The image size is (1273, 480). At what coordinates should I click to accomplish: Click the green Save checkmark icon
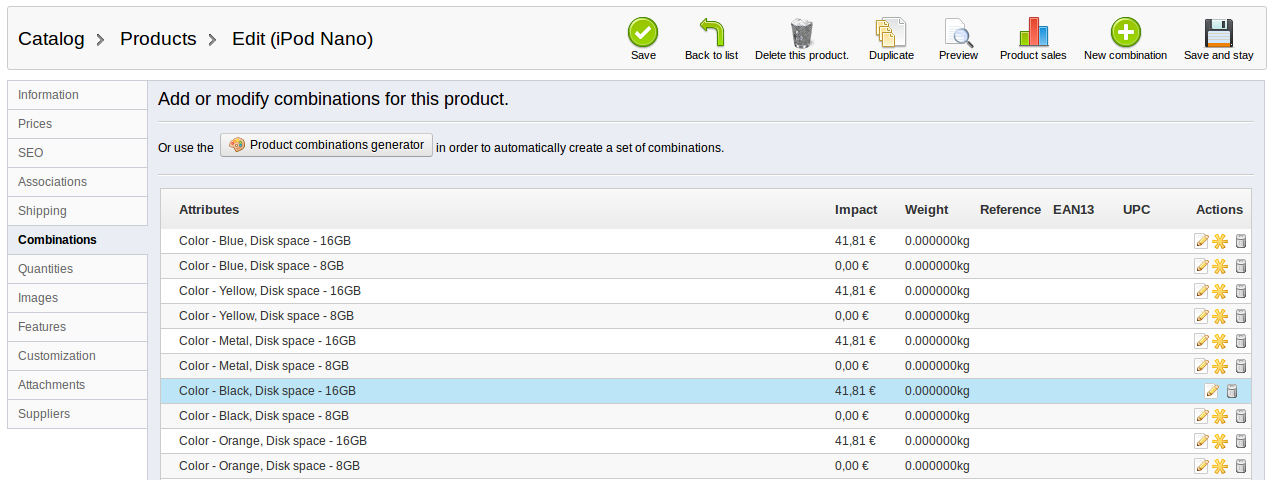point(643,32)
